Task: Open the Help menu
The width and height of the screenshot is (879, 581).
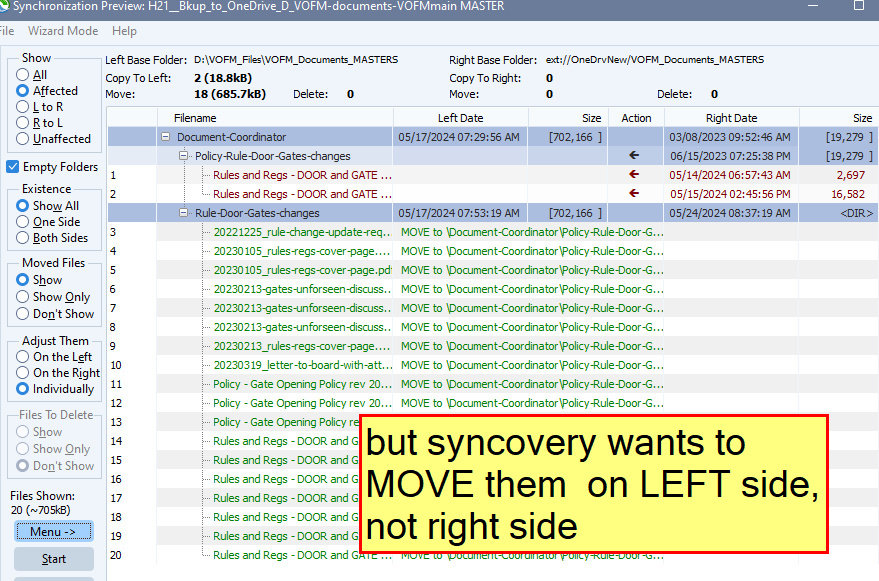Action: click(124, 31)
